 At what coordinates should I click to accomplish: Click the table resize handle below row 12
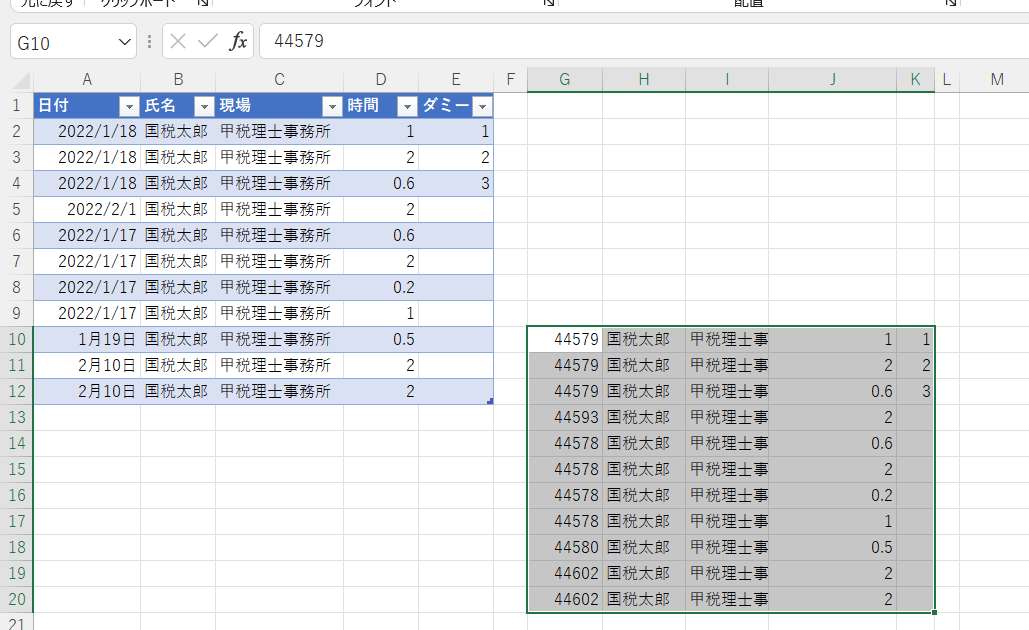[x=489, y=401]
